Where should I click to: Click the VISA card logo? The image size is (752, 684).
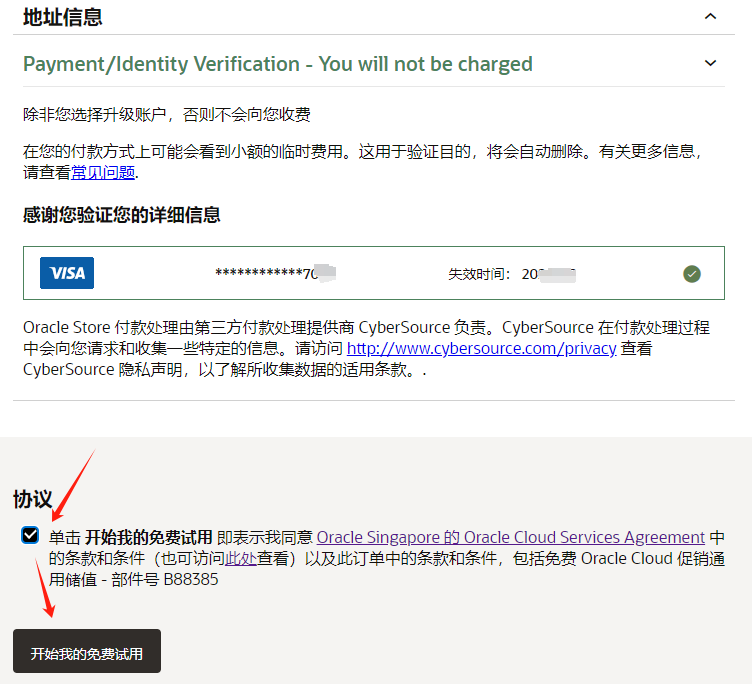67,273
